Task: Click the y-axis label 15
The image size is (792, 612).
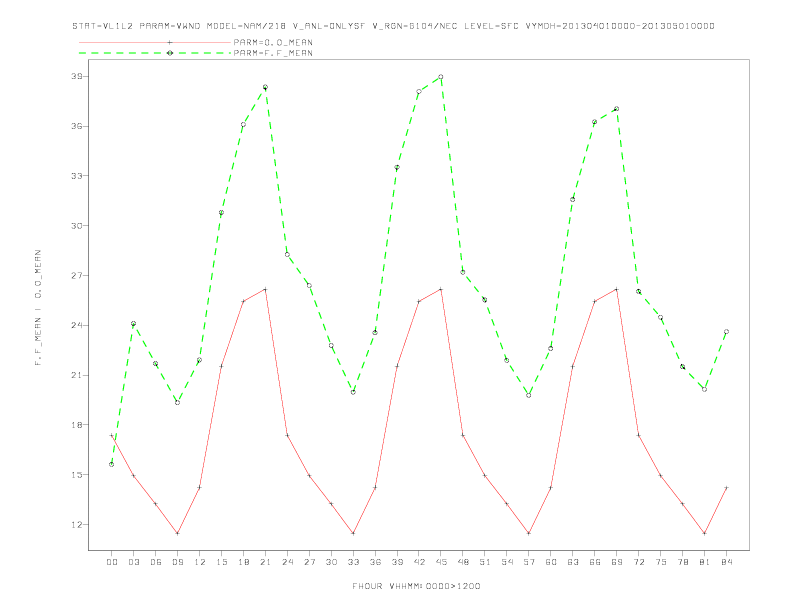Action: pos(77,475)
